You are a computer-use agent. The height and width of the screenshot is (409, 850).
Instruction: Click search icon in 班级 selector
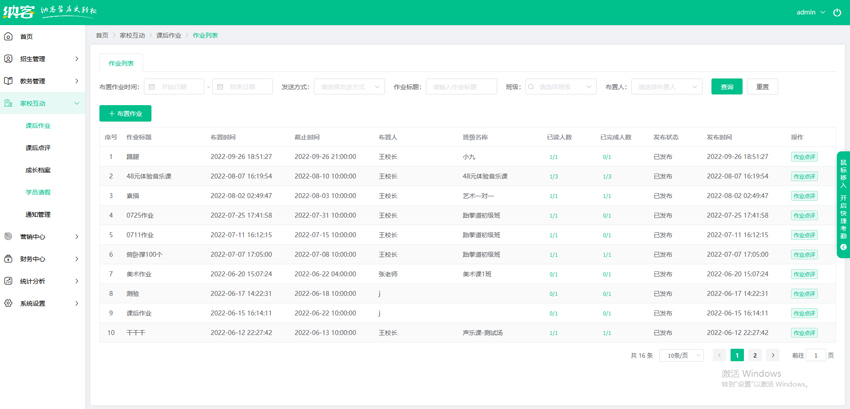pos(531,87)
